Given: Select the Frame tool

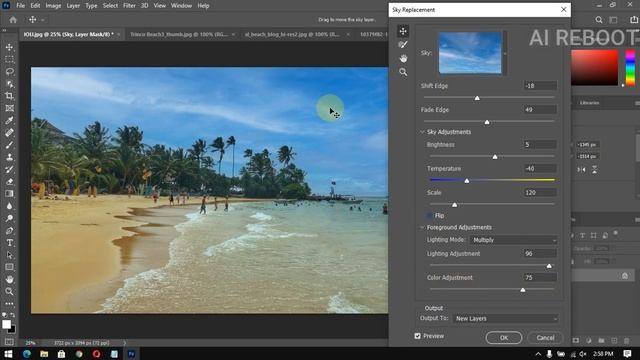Looking at the screenshot, I should pyautogui.click(x=9, y=108).
